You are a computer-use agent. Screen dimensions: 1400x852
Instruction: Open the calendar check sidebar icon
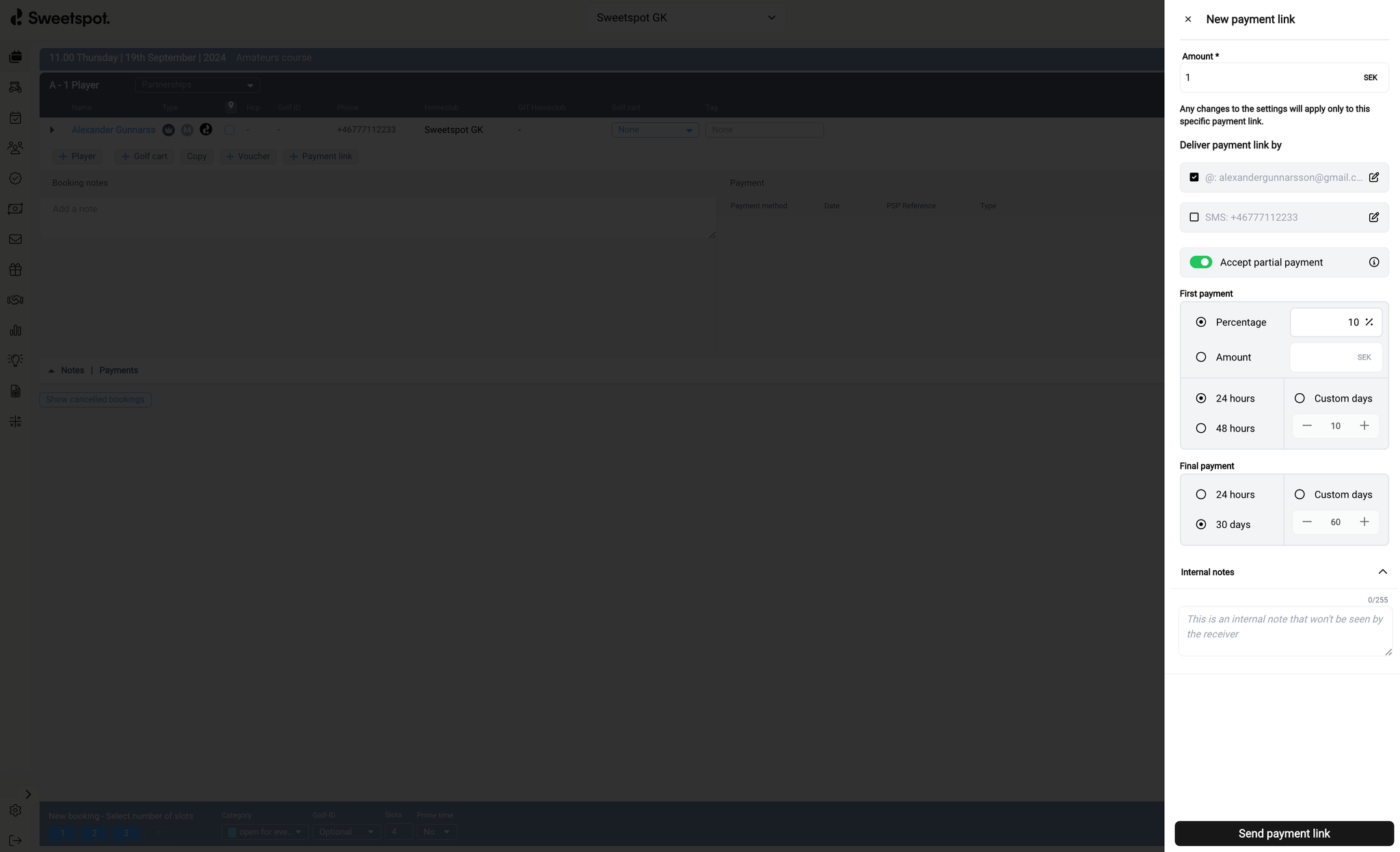pos(15,118)
